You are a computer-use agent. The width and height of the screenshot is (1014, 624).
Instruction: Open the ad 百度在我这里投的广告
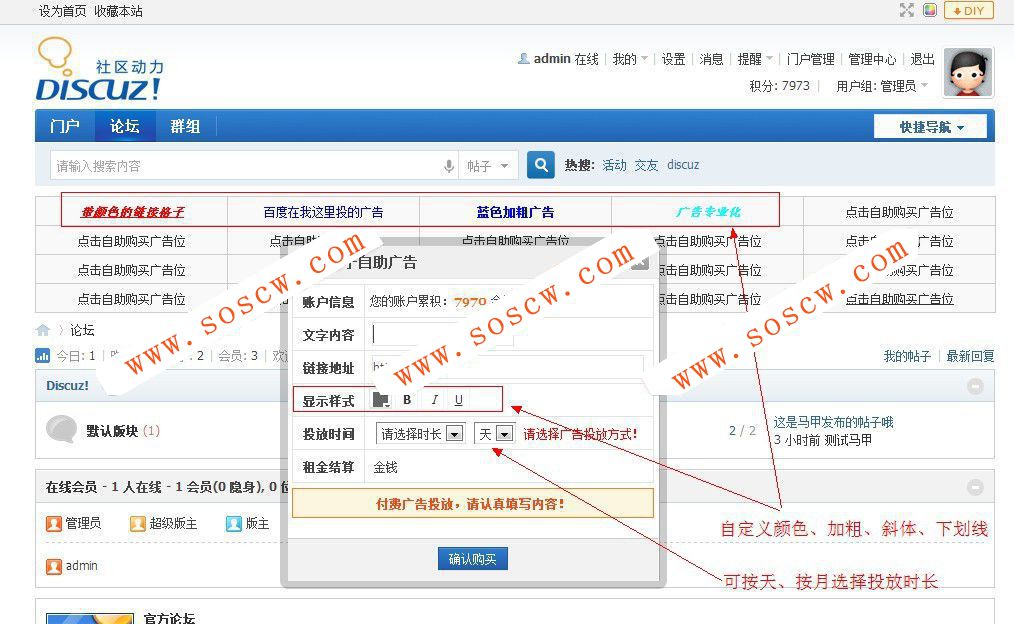(x=323, y=211)
